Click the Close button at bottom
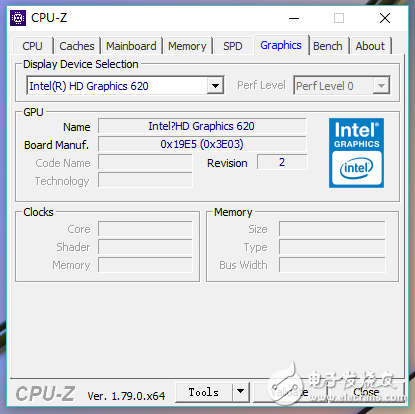415x414 pixels. tap(366, 393)
